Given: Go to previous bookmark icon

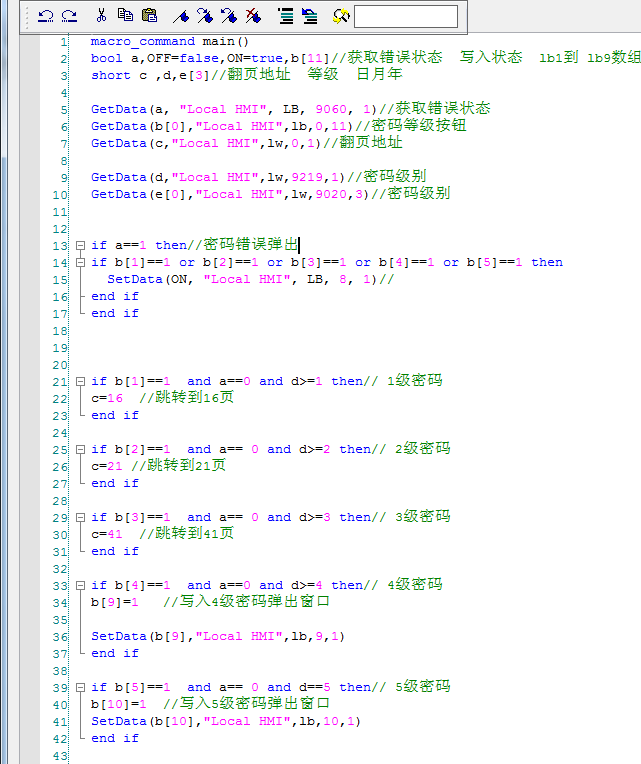Looking at the screenshot, I should point(229,16).
